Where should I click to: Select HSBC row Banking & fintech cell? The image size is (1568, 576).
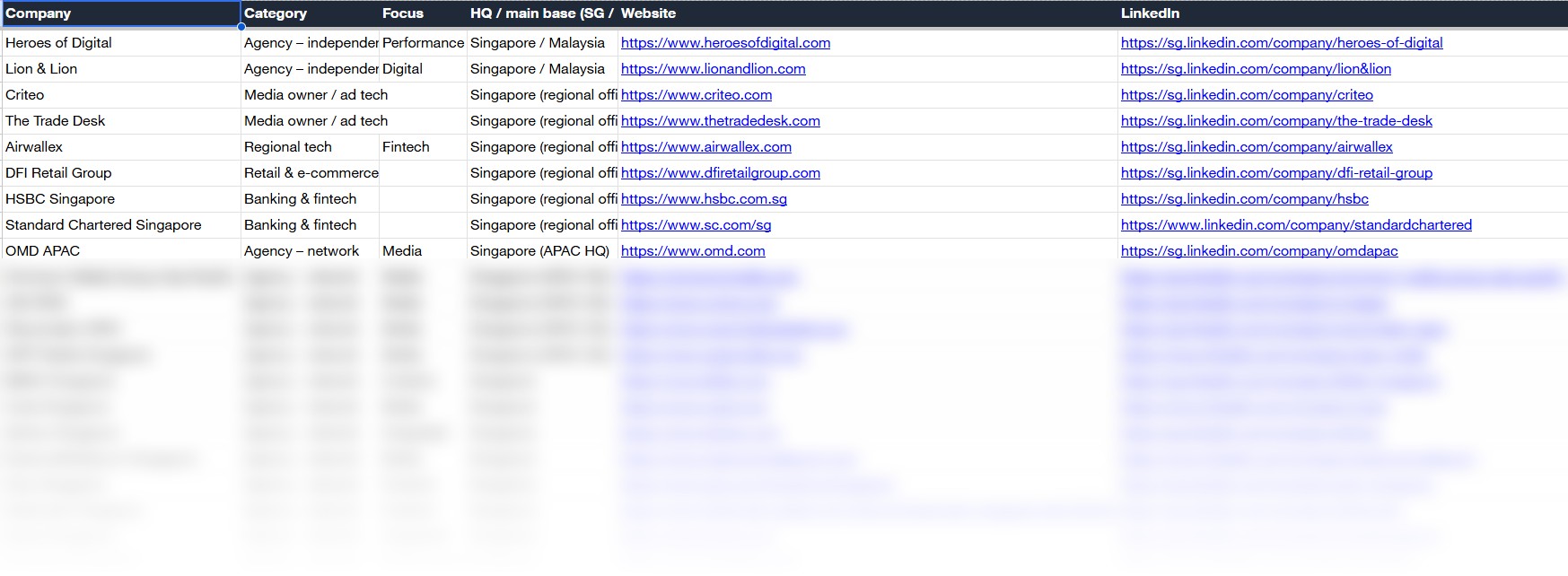(x=310, y=199)
